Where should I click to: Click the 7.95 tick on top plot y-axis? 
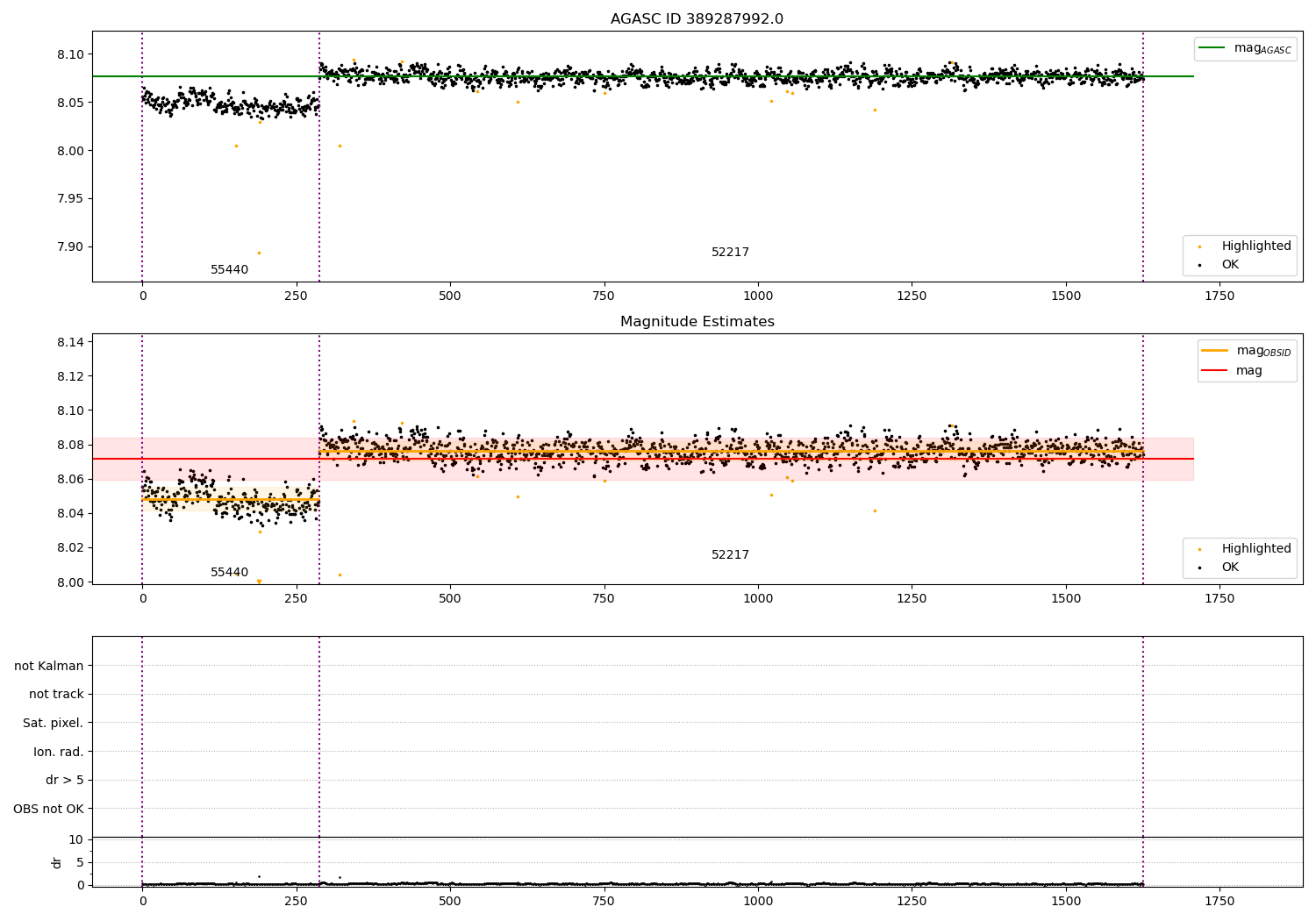tap(70, 199)
